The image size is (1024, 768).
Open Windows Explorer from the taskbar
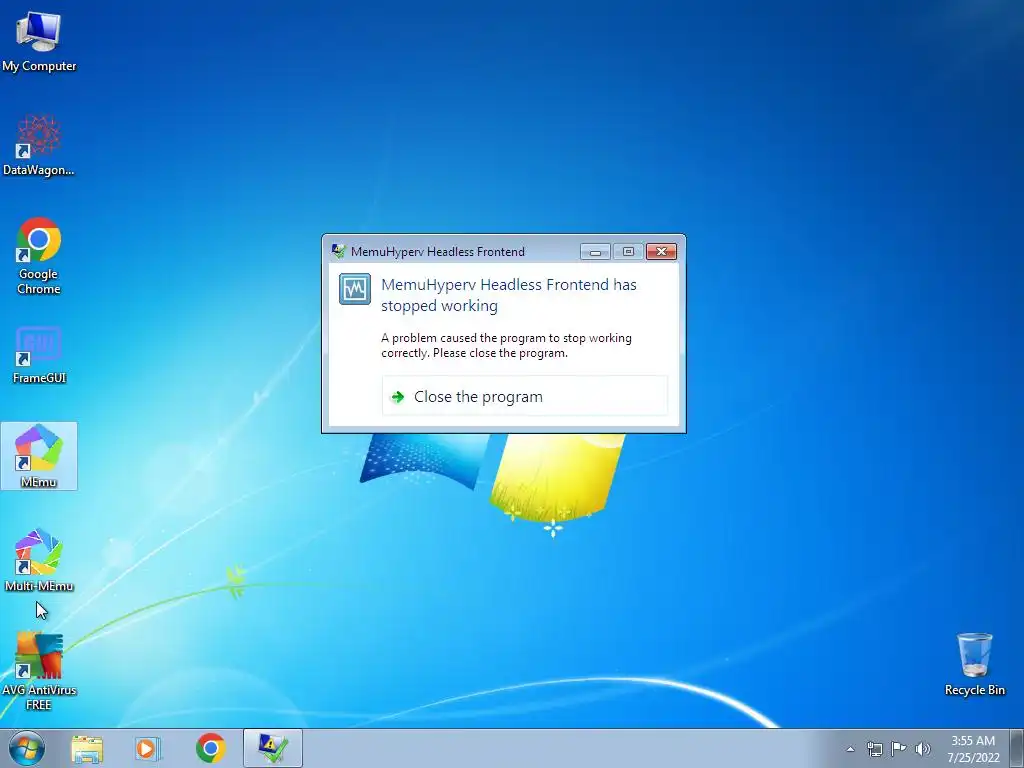87,748
